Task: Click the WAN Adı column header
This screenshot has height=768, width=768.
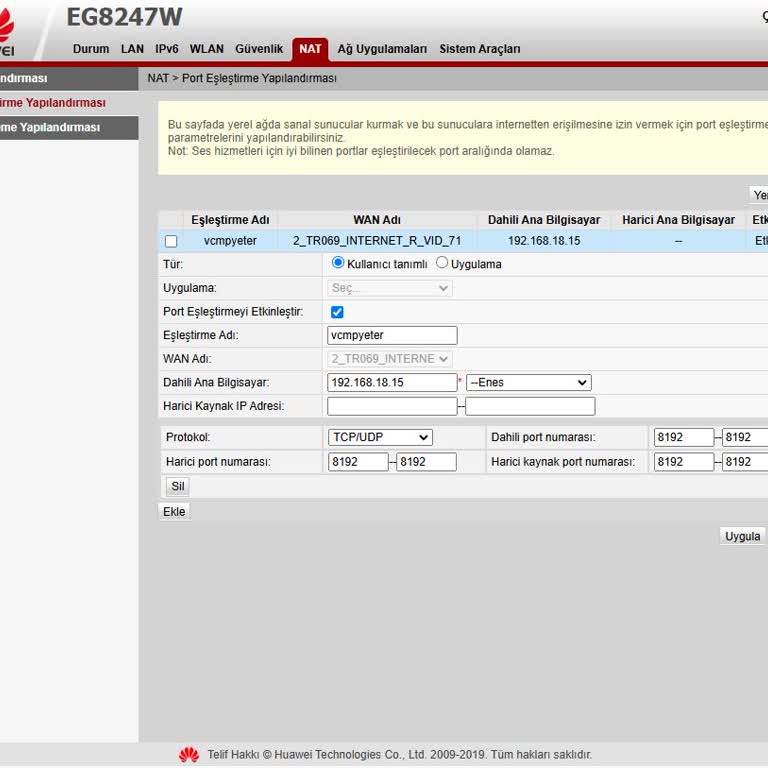Action: pos(377,220)
